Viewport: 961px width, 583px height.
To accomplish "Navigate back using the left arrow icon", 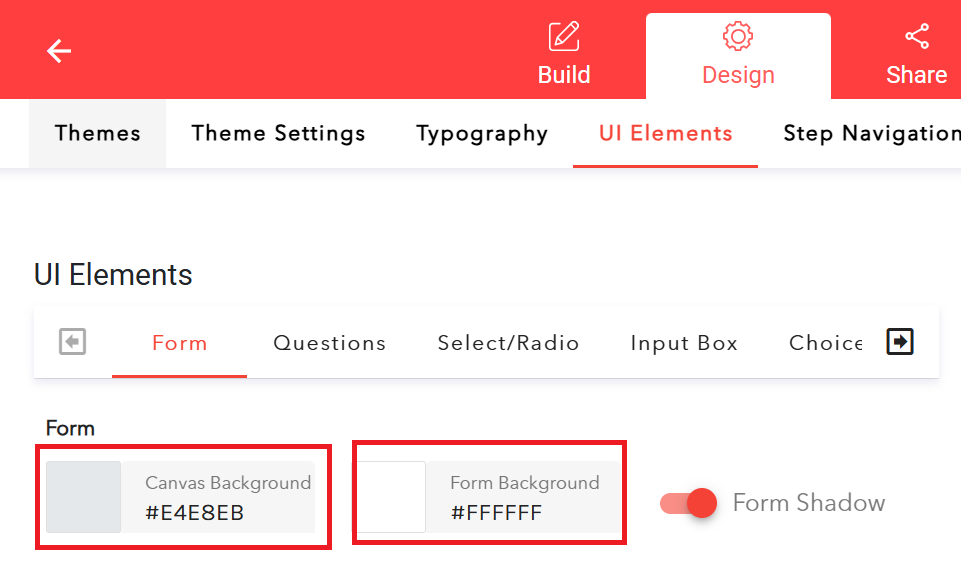I will point(59,50).
